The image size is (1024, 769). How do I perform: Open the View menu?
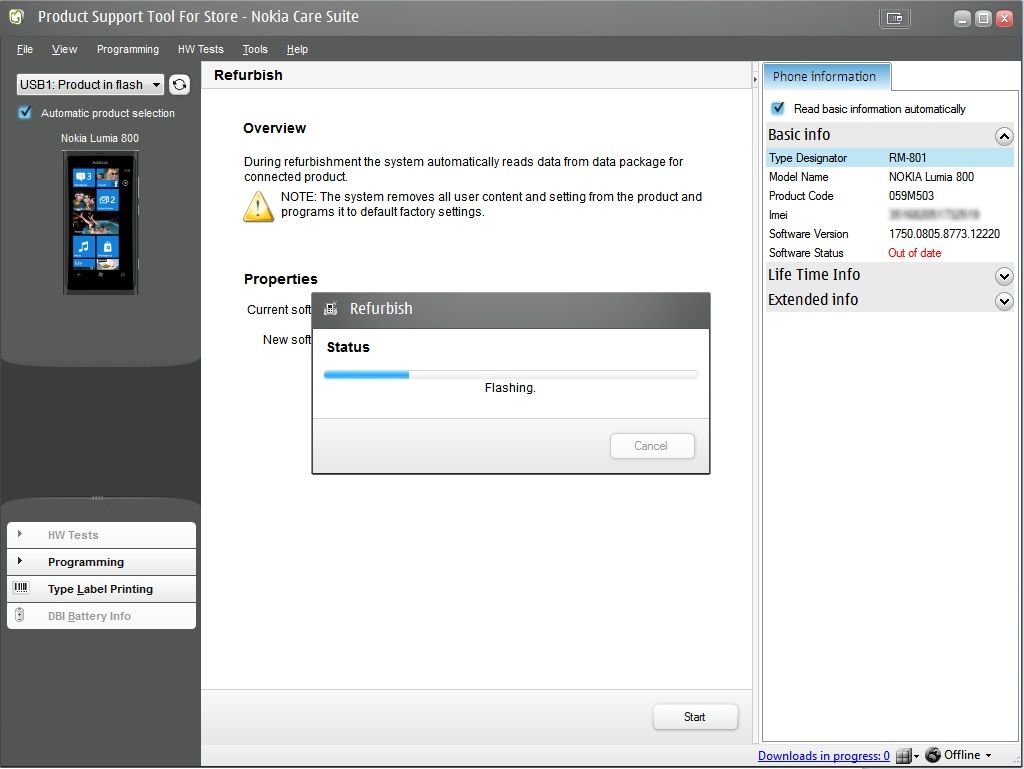65,49
